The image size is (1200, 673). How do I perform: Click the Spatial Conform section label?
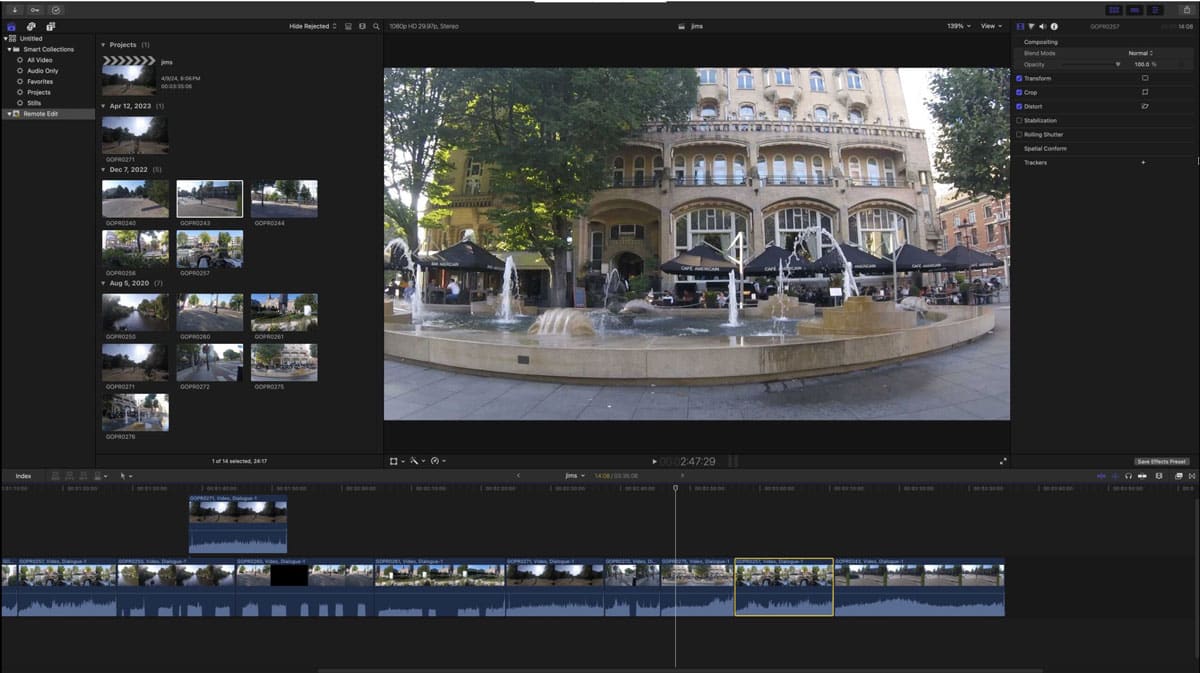1045,148
